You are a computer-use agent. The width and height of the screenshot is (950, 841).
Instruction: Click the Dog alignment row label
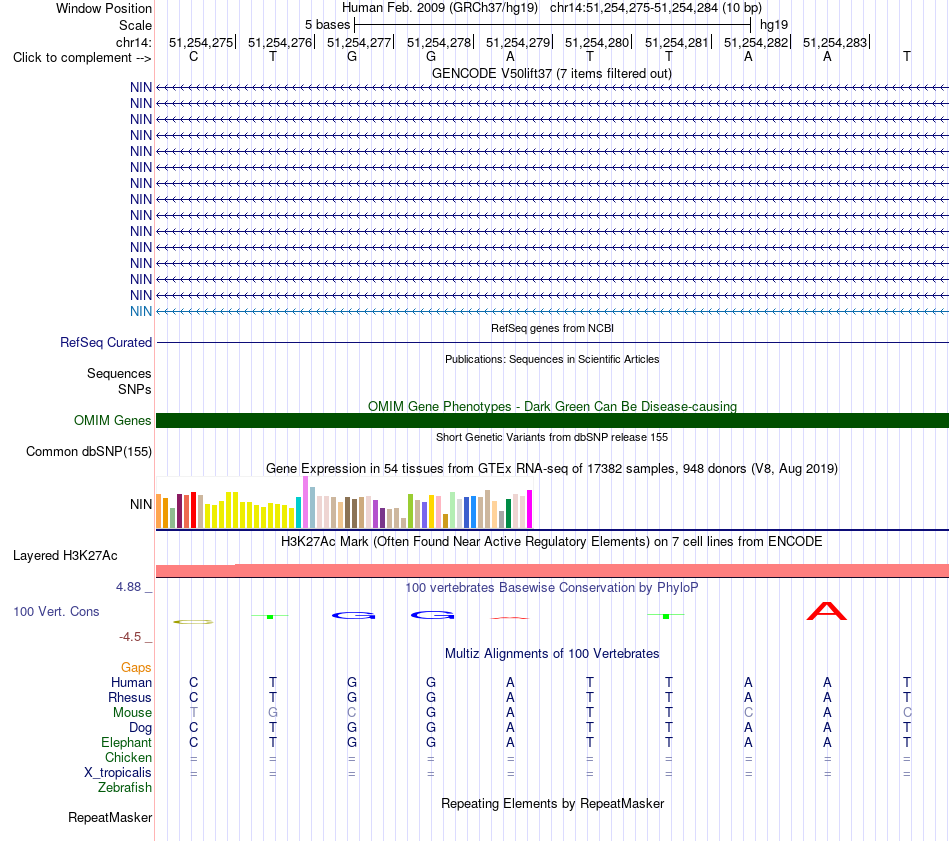140,728
